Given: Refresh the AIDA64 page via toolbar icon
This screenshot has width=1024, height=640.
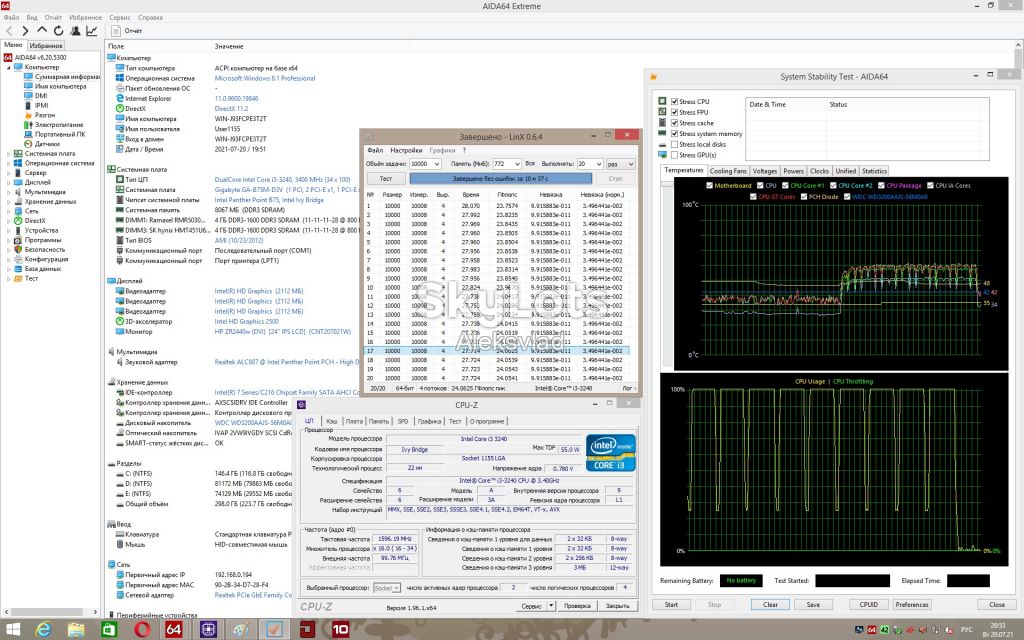Looking at the screenshot, I should (58, 31).
